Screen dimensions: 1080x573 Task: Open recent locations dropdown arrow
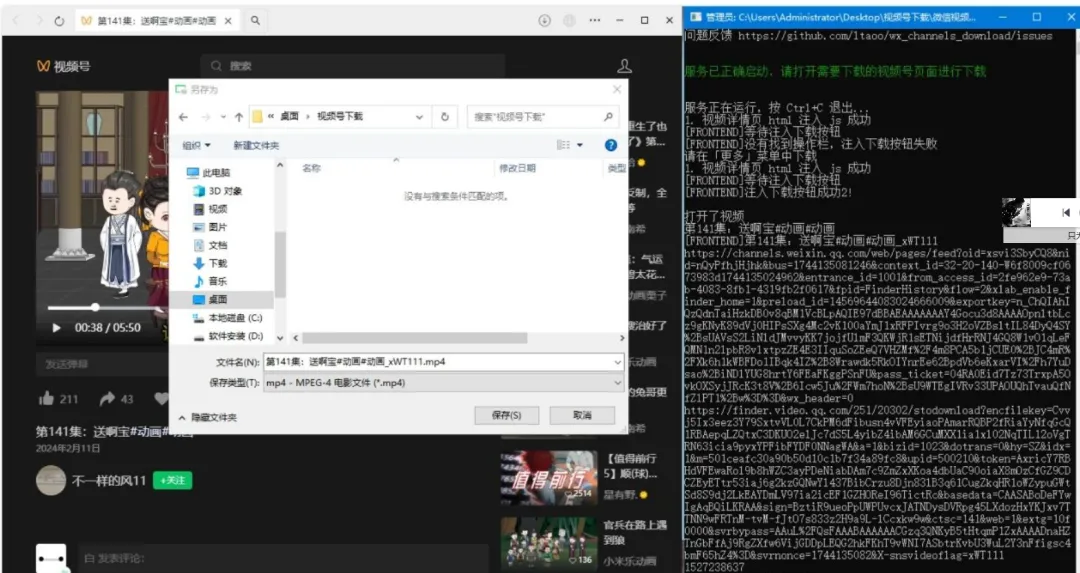(x=223, y=117)
